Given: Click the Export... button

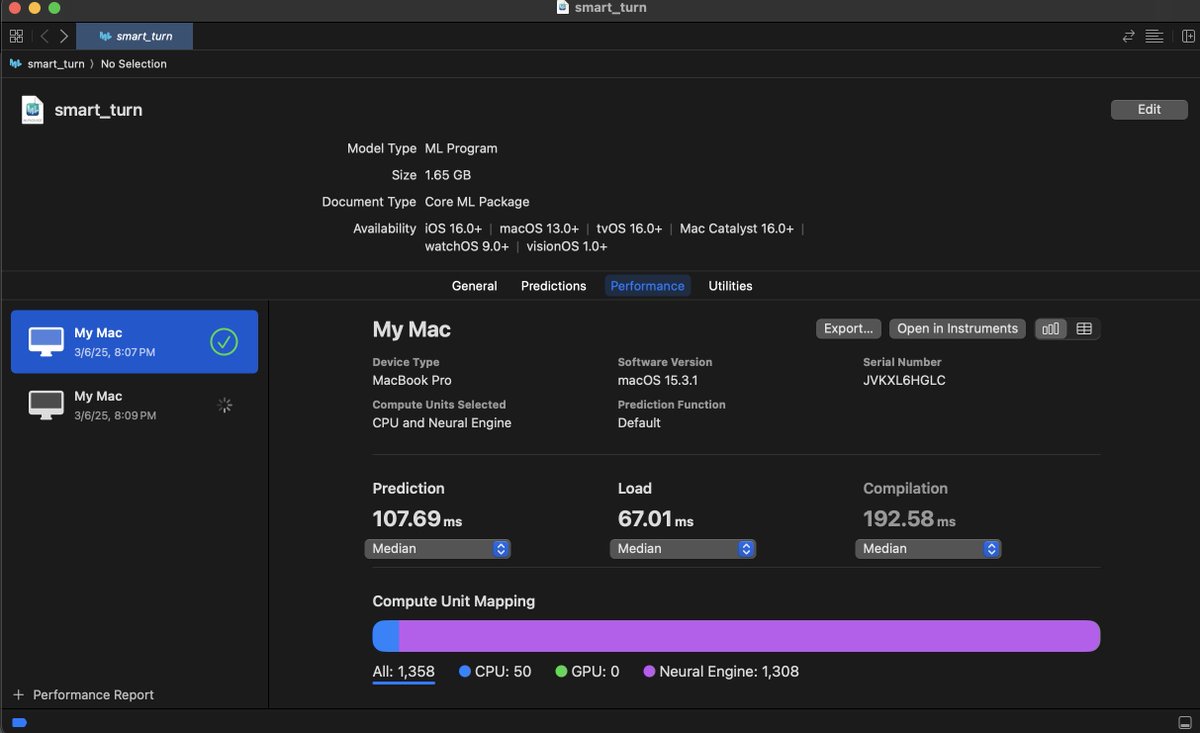Looking at the screenshot, I should 848,329.
